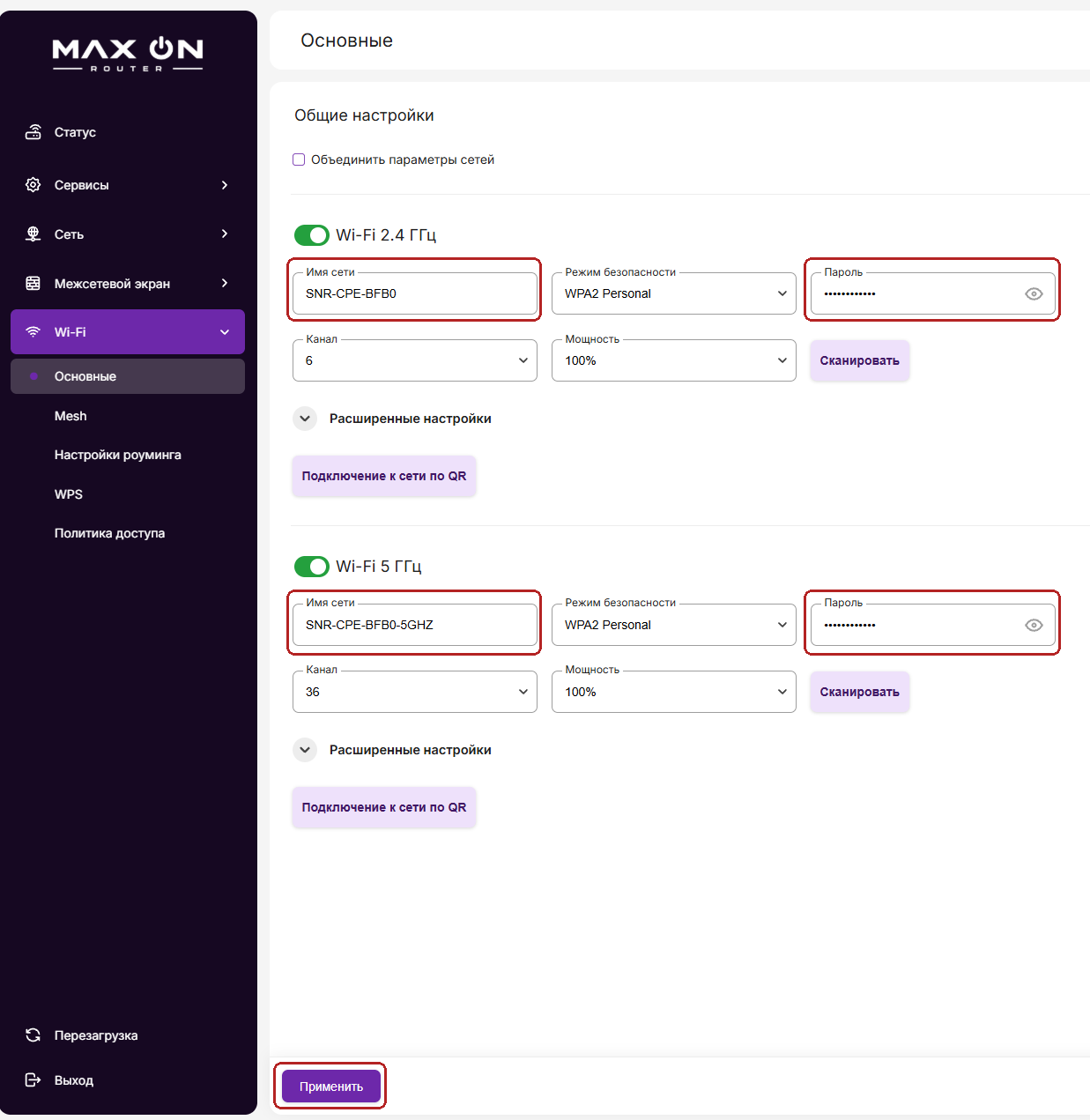
Task: Click the Перезагрузка menu label
Action: (96, 1035)
